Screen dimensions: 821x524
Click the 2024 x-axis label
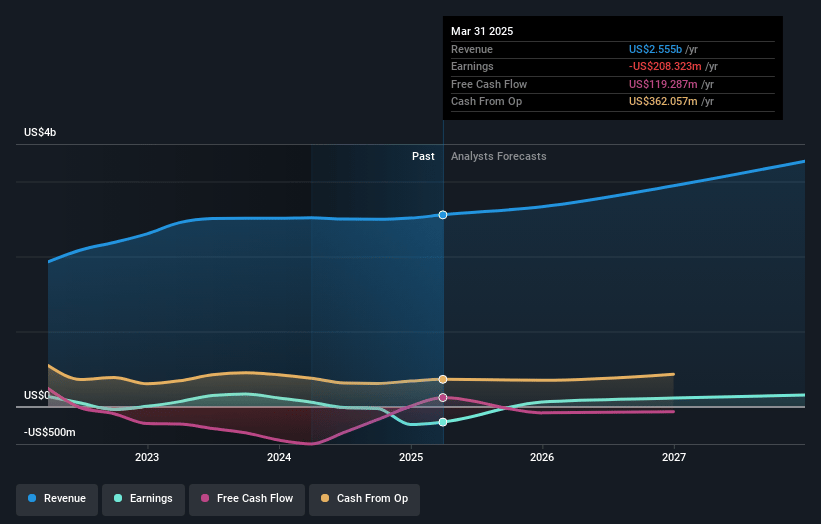pos(279,457)
